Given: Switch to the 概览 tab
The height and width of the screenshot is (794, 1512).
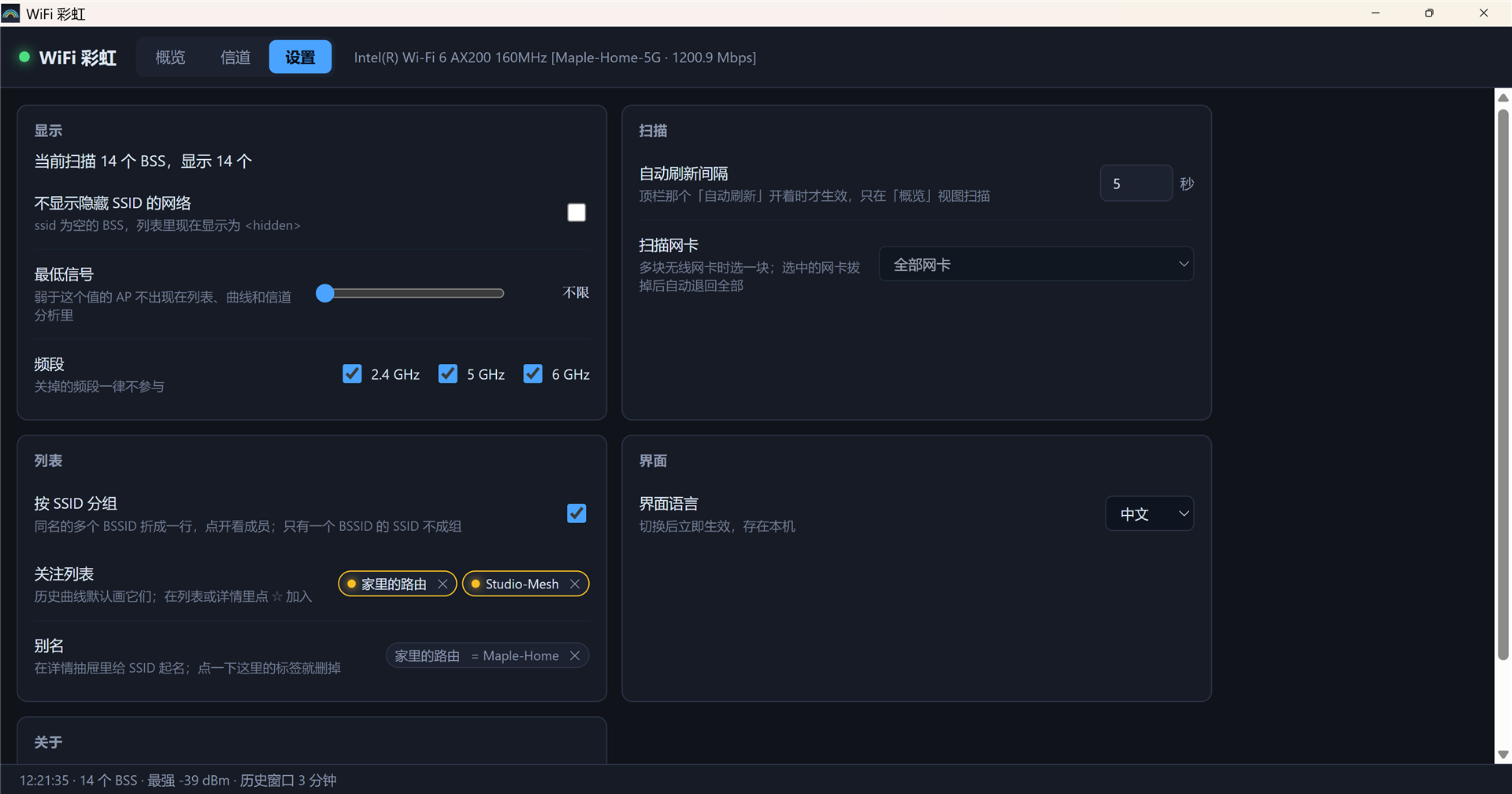Looking at the screenshot, I should 170,57.
